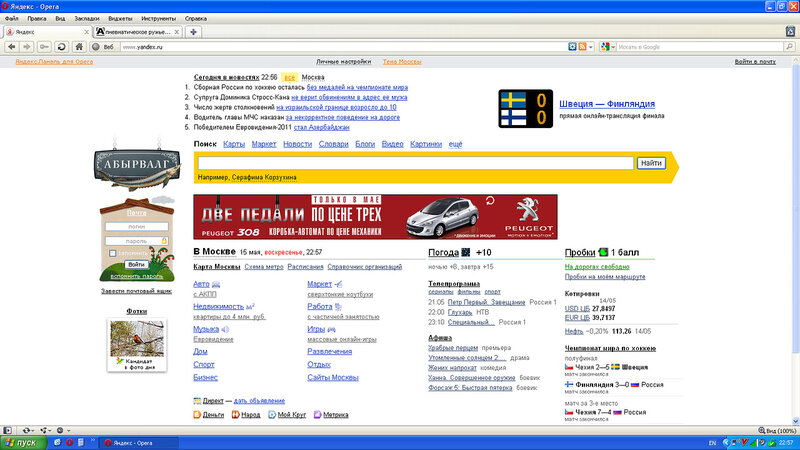Open the new tab plus button

coord(193,32)
